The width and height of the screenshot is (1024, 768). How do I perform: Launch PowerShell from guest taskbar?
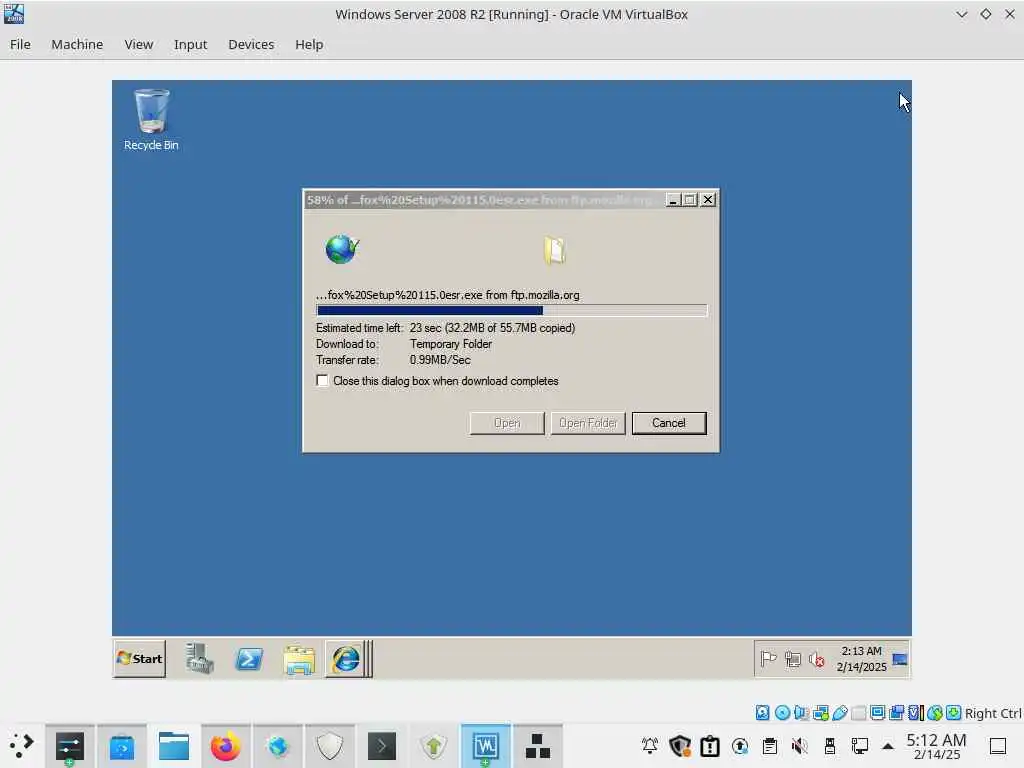click(x=249, y=659)
